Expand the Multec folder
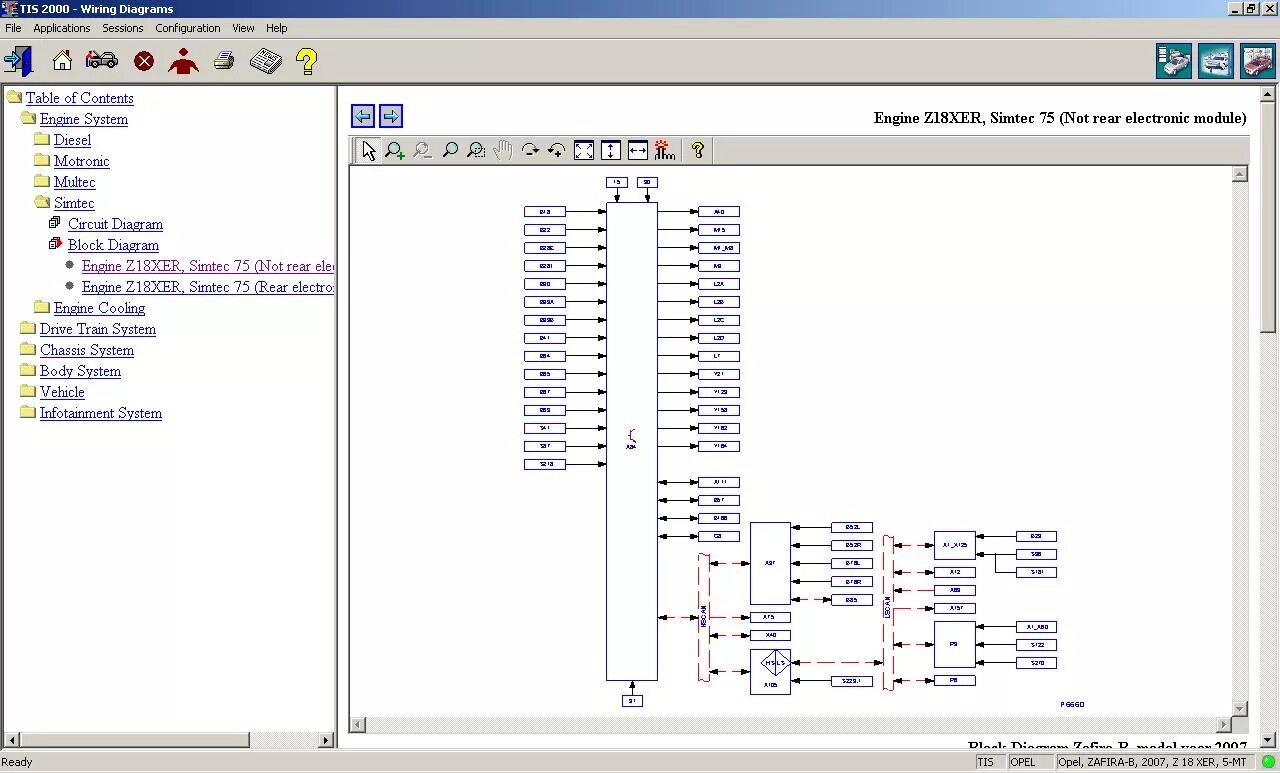Image resolution: width=1280 pixels, height=773 pixels. pyautogui.click(x=42, y=181)
